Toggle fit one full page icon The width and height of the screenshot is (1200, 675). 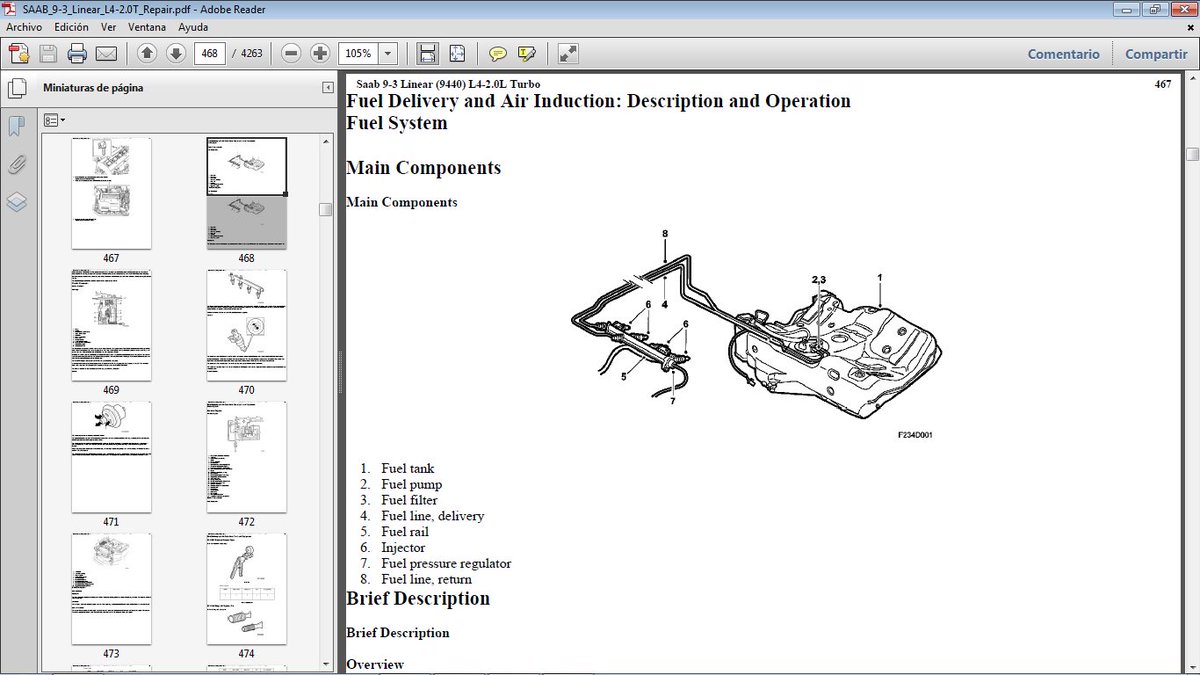(457, 53)
